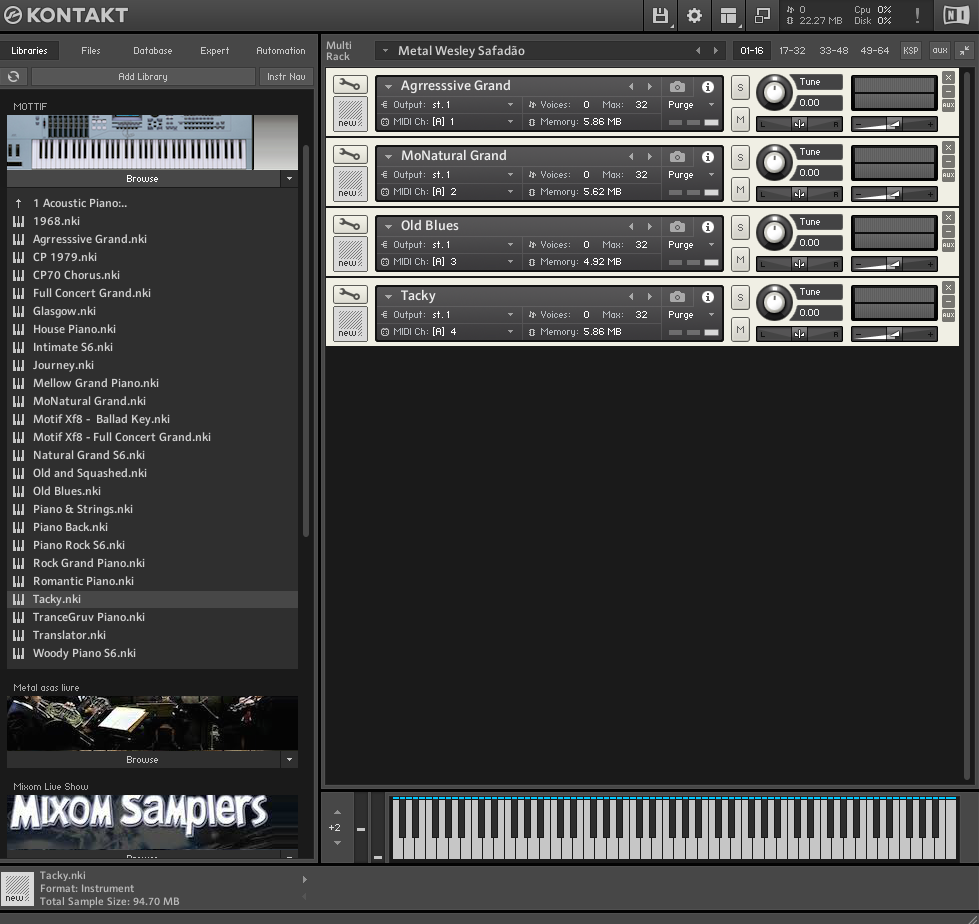Solo the Old Blues instrument

click(x=740, y=227)
